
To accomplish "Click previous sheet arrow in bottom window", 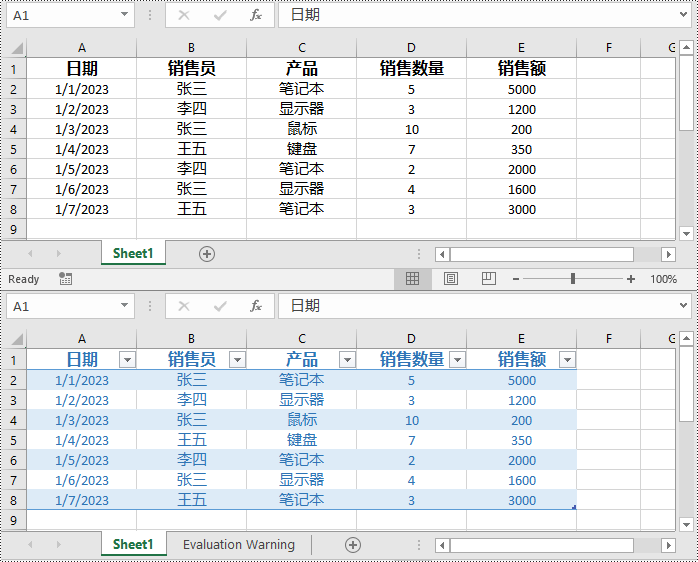I will pyautogui.click(x=30, y=544).
